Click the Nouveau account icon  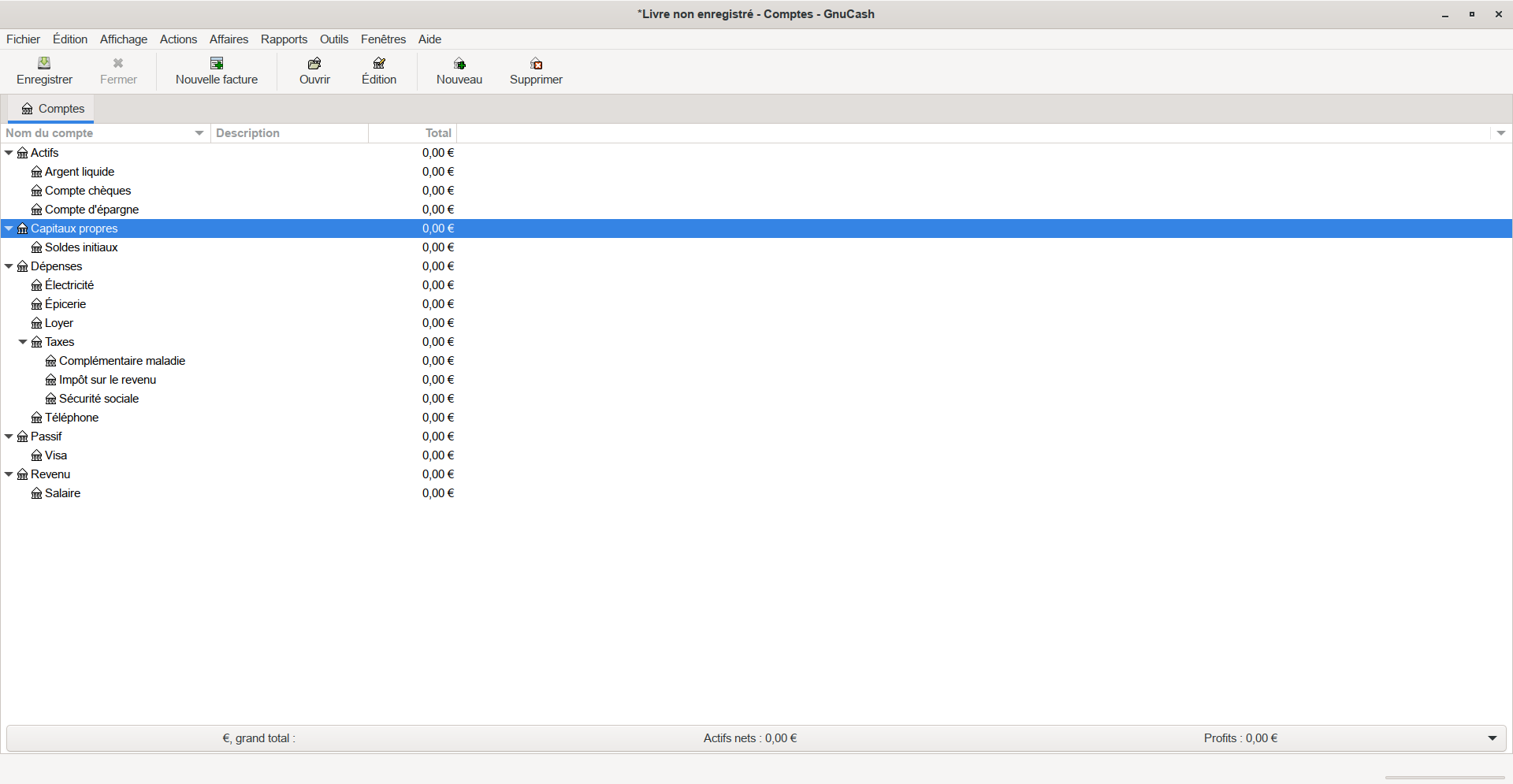459,63
